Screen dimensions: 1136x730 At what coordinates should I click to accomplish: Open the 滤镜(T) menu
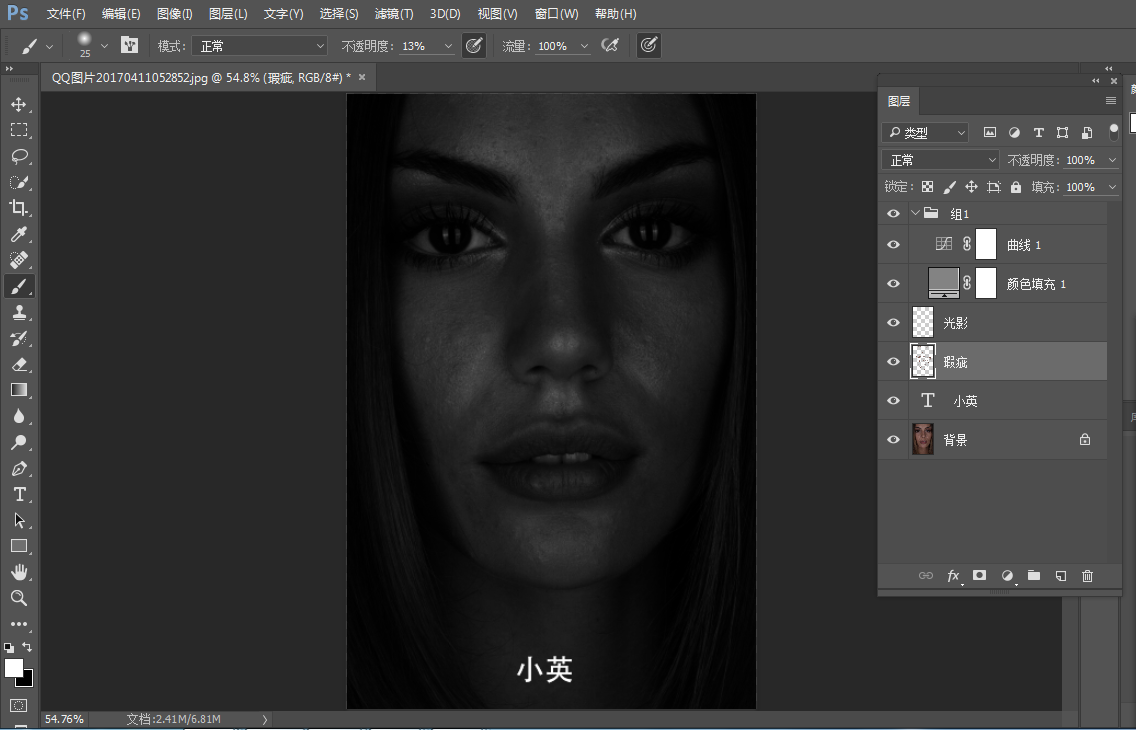(x=393, y=14)
